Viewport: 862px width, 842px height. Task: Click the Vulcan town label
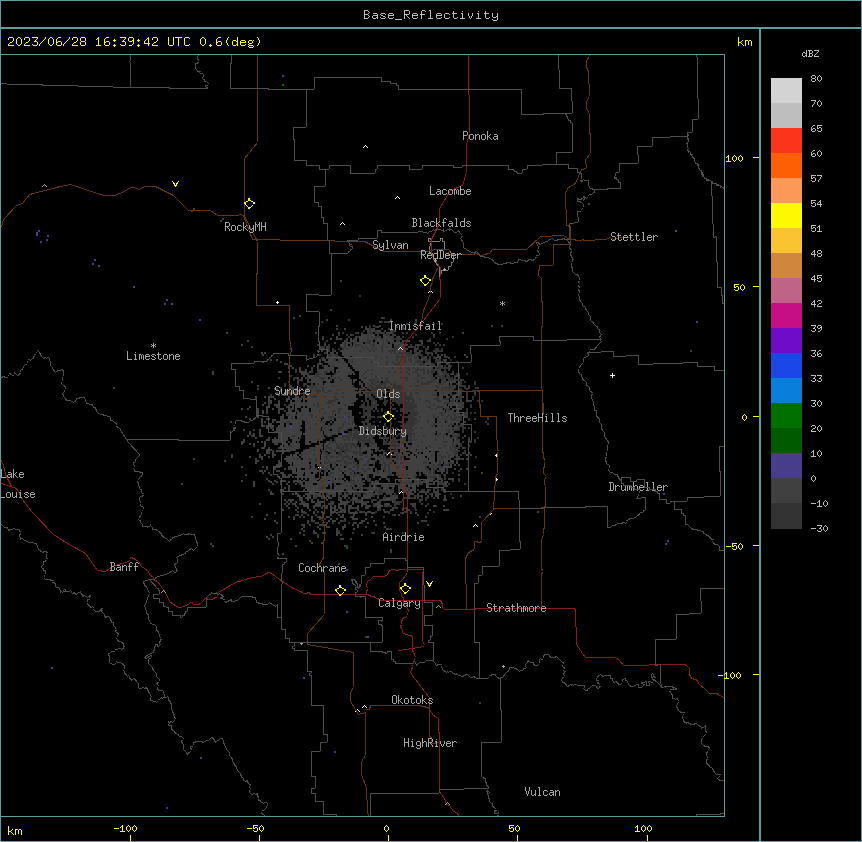click(543, 792)
